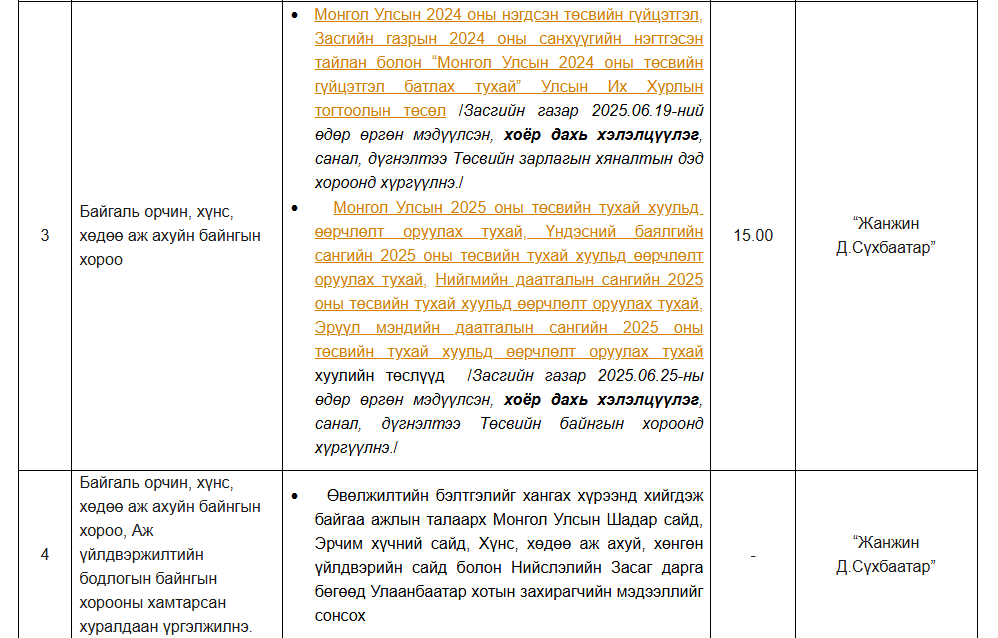Viewport: 998px width, 638px height.
Task: Select the row number 3 cell
Action: [x=45, y=236]
